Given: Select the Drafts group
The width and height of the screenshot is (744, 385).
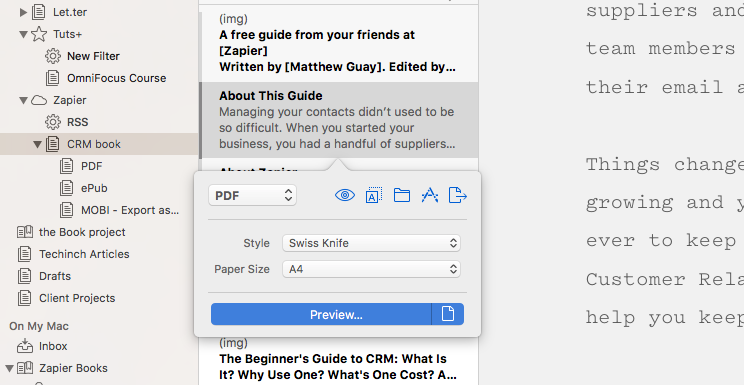Looking at the screenshot, I should pyautogui.click(x=55, y=276).
